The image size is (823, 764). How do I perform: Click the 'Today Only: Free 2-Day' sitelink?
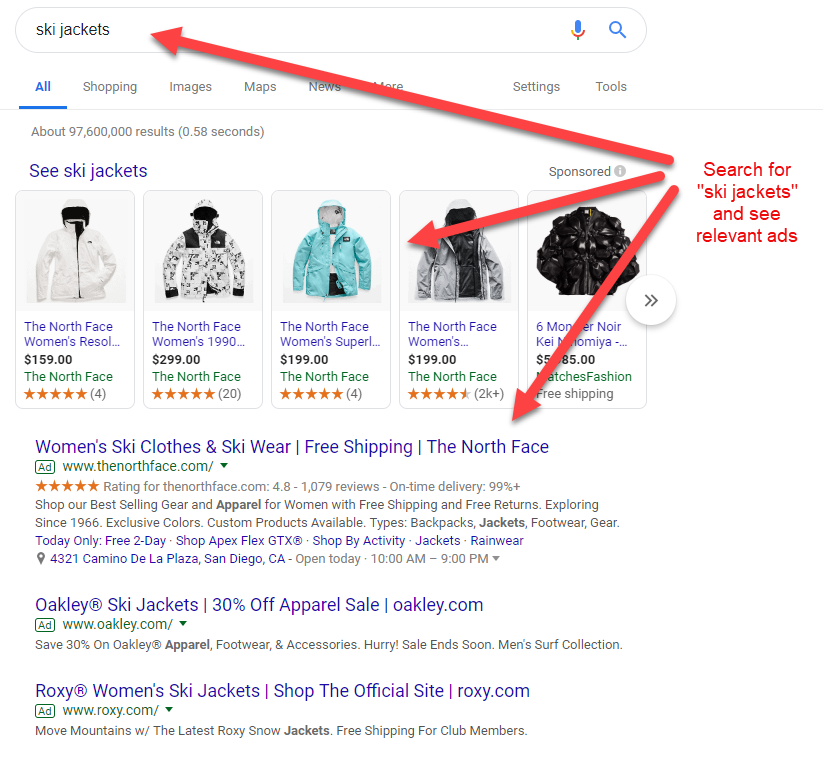pyautogui.click(x=100, y=540)
